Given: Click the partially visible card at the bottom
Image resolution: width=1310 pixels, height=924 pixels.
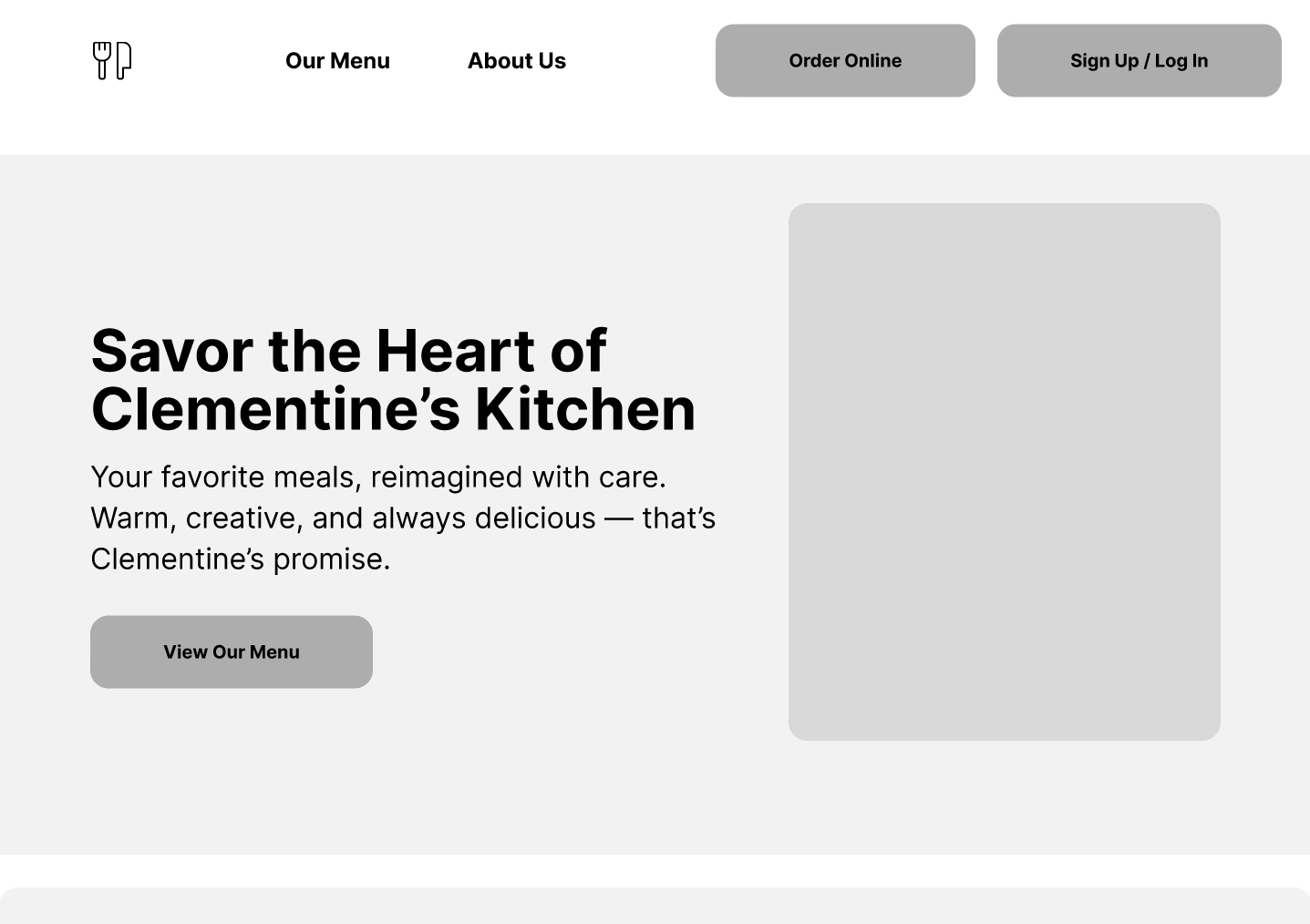Looking at the screenshot, I should [x=655, y=907].
